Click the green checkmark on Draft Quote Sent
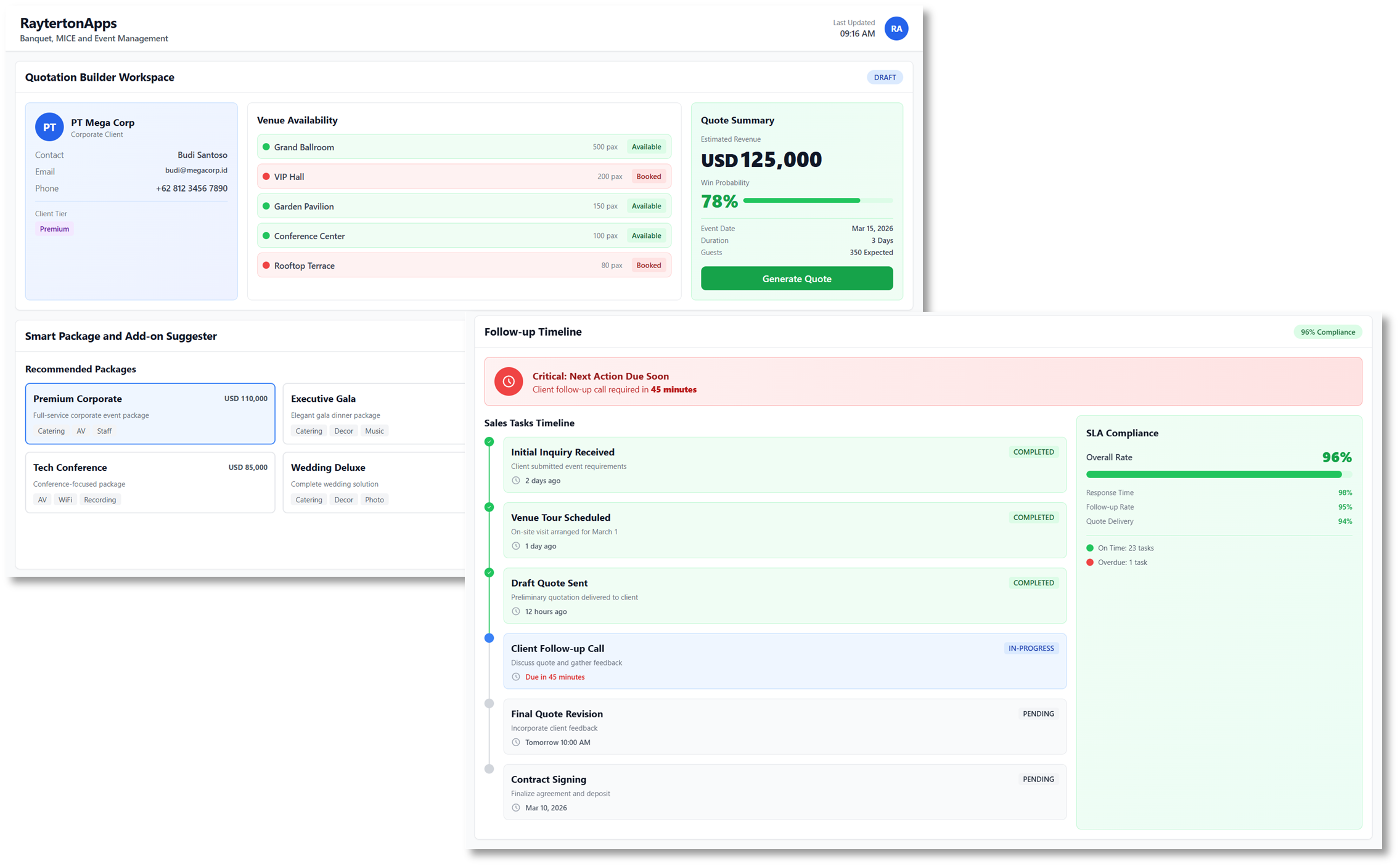This screenshot has width=1400, height=867. pos(489,572)
